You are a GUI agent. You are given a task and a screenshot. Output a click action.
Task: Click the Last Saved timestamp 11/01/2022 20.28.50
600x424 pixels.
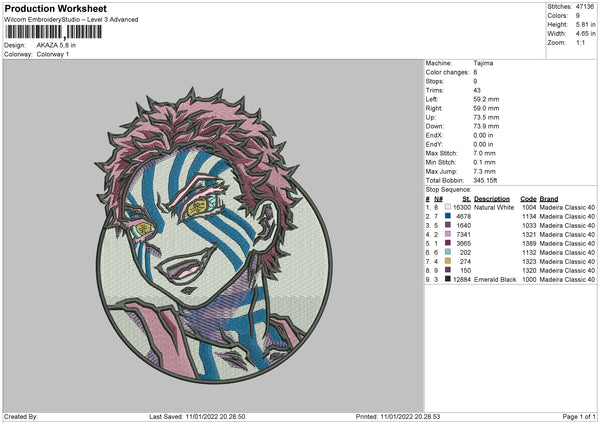pos(215,416)
